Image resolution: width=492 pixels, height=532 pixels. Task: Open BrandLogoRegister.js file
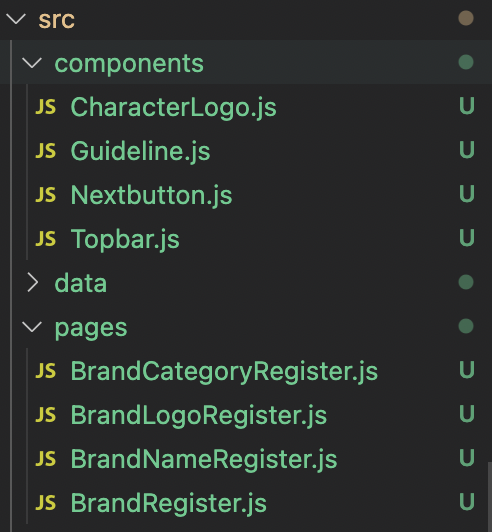[199, 415]
